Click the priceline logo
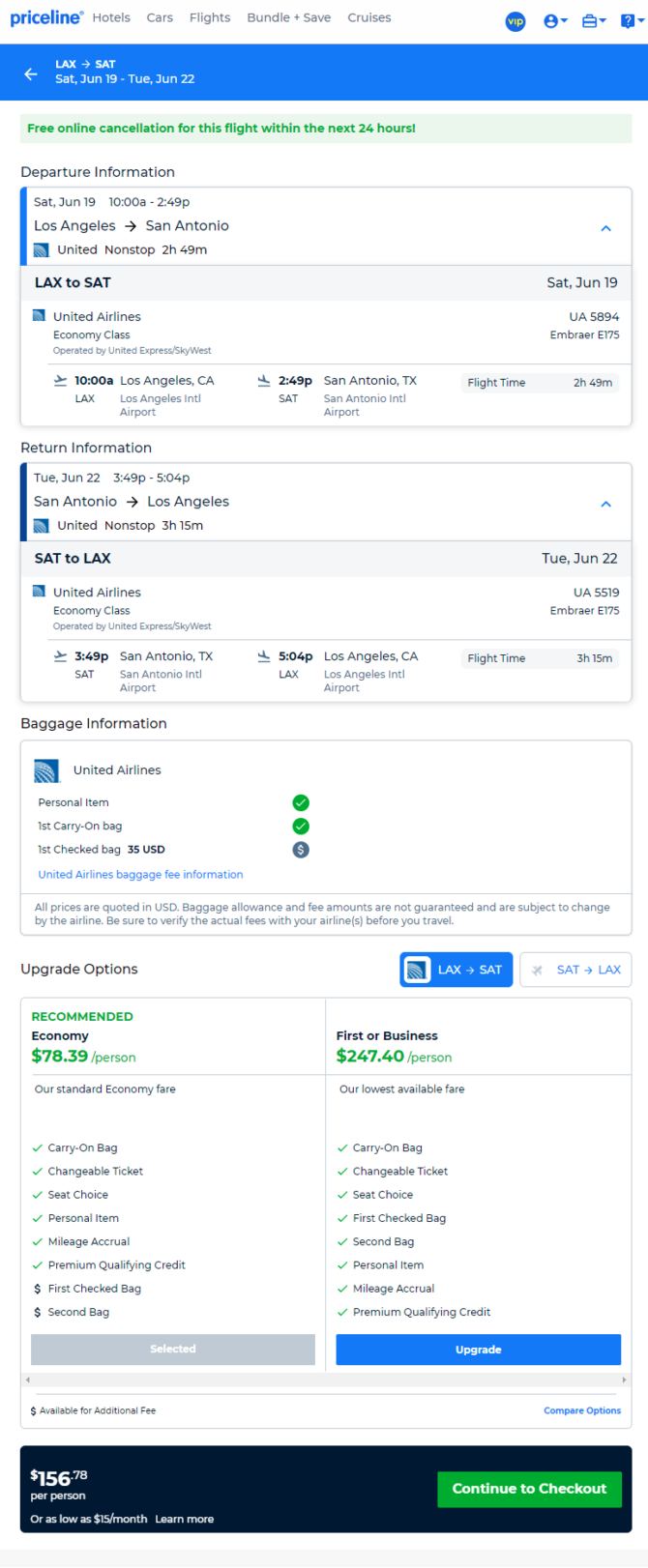 point(46,18)
